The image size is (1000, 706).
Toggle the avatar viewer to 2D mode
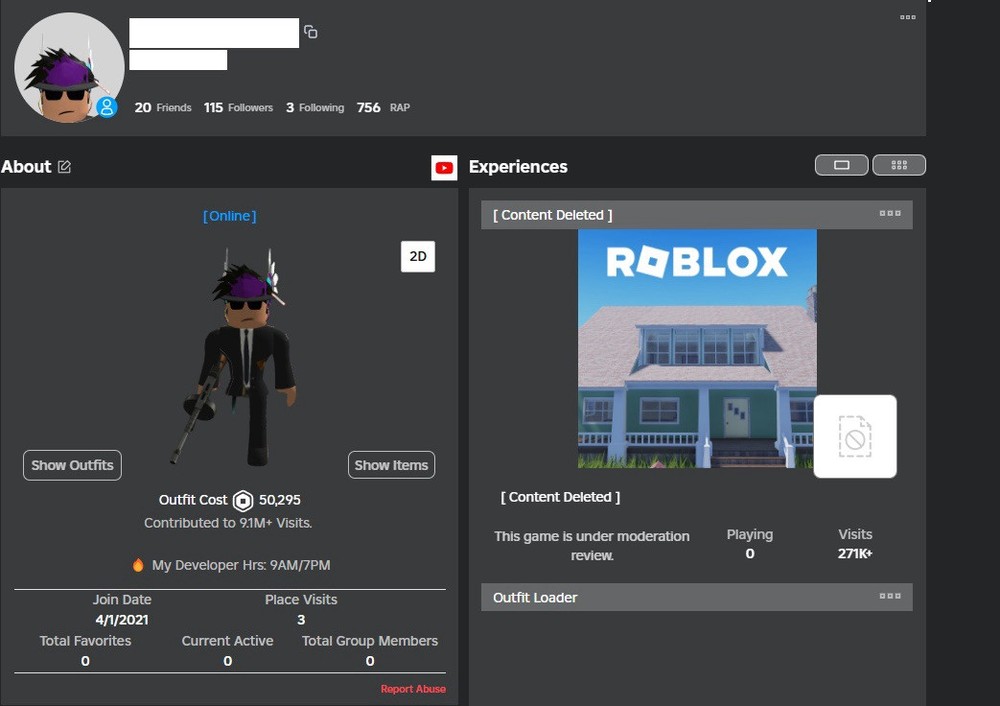coord(417,257)
